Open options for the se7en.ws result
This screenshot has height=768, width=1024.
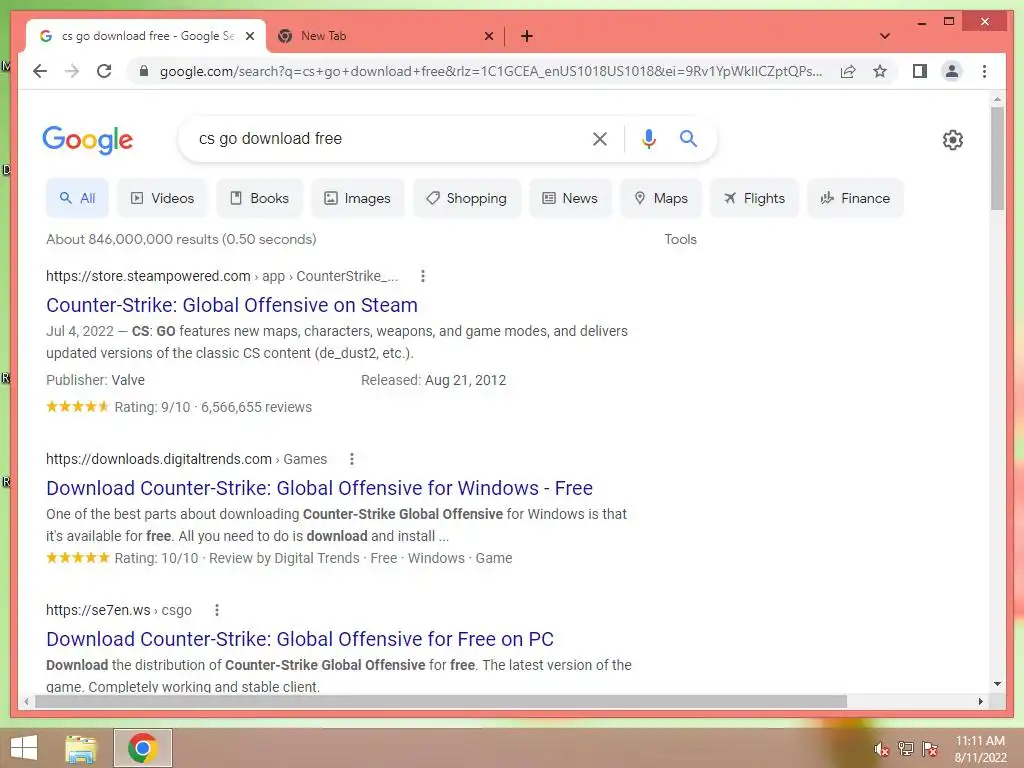pos(217,610)
